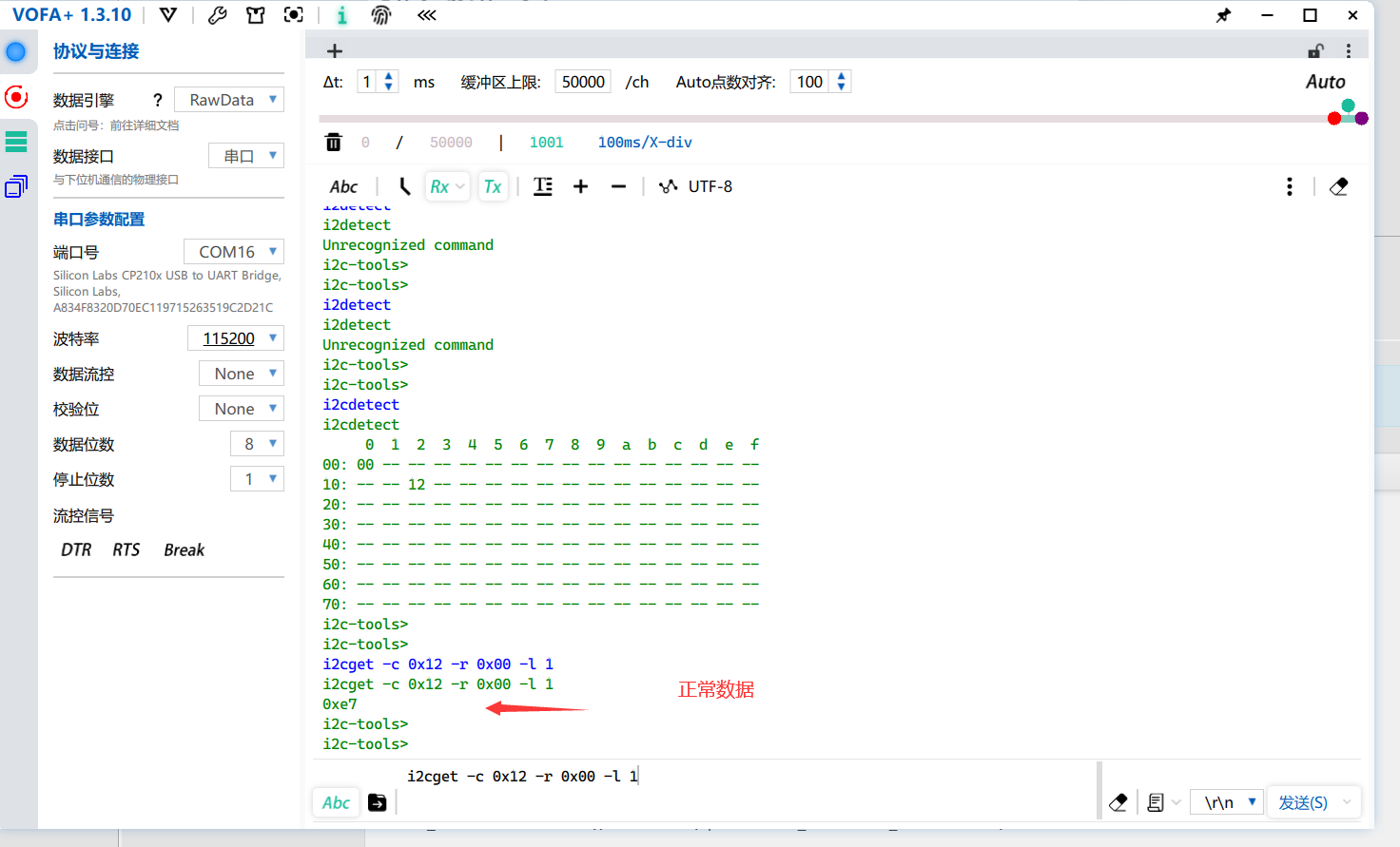Expand the send button options chevron
The image size is (1400, 847).
1347,802
